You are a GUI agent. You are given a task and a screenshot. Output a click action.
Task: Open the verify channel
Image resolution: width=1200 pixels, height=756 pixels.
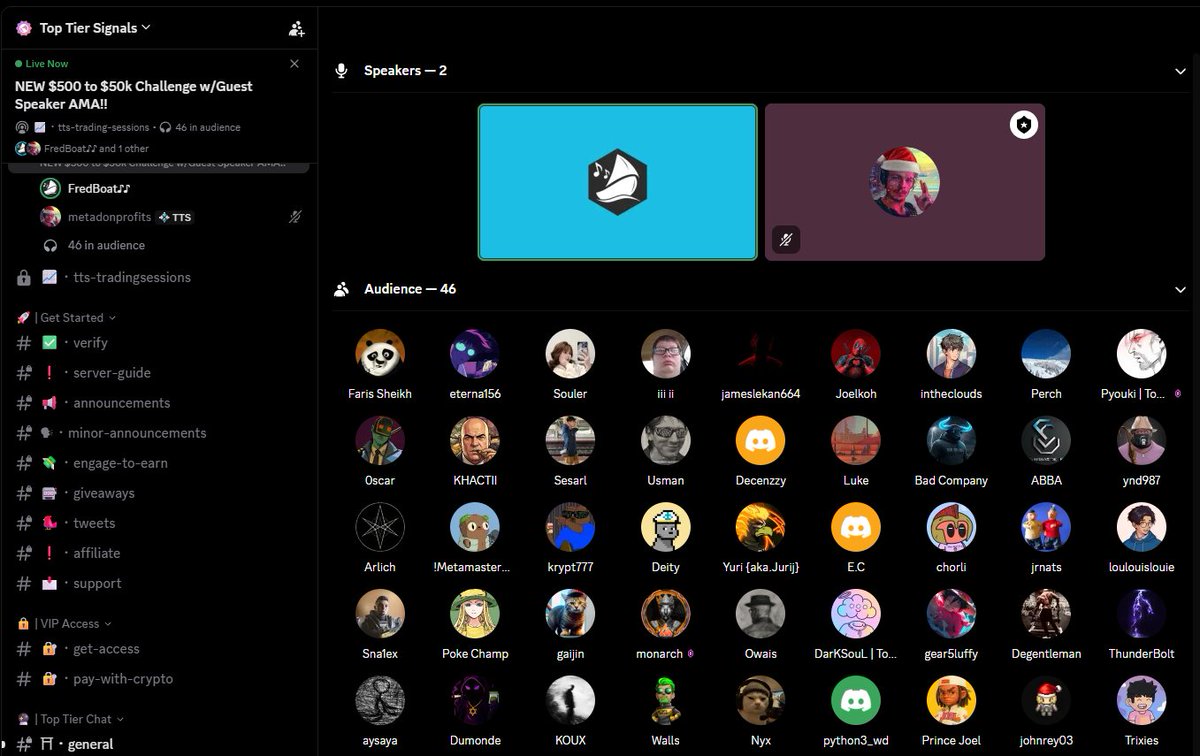[x=90, y=342]
